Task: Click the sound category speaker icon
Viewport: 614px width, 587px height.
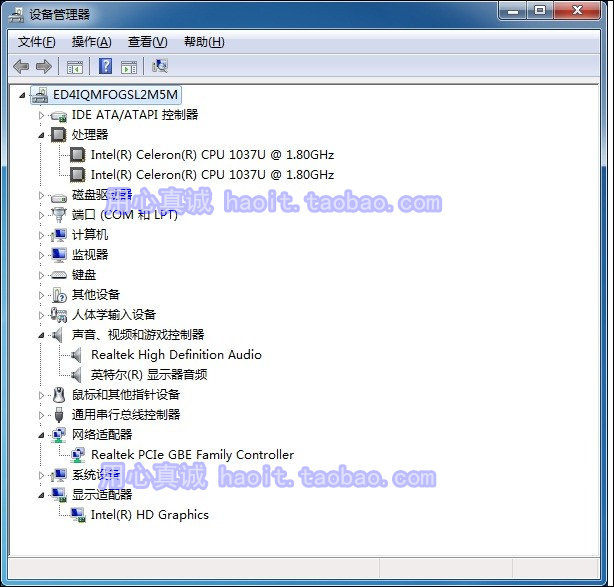Action: tap(57, 335)
